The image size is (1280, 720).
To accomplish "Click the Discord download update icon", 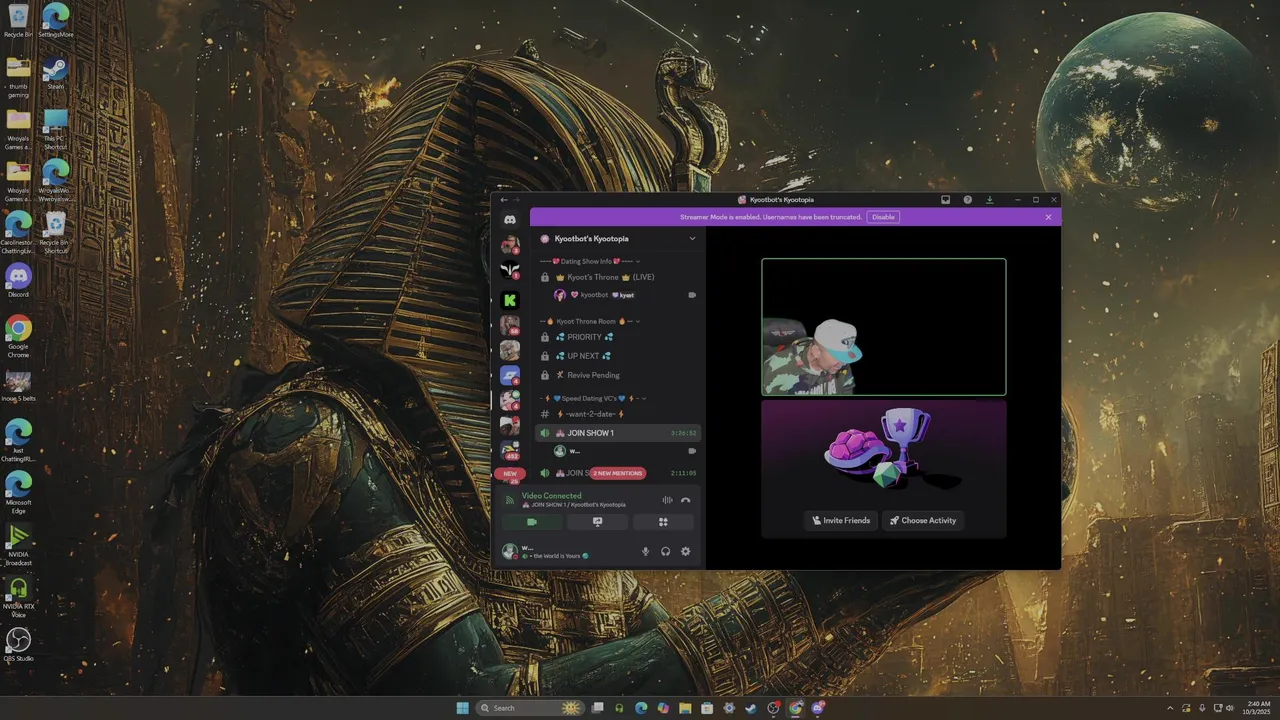I will 989,200.
